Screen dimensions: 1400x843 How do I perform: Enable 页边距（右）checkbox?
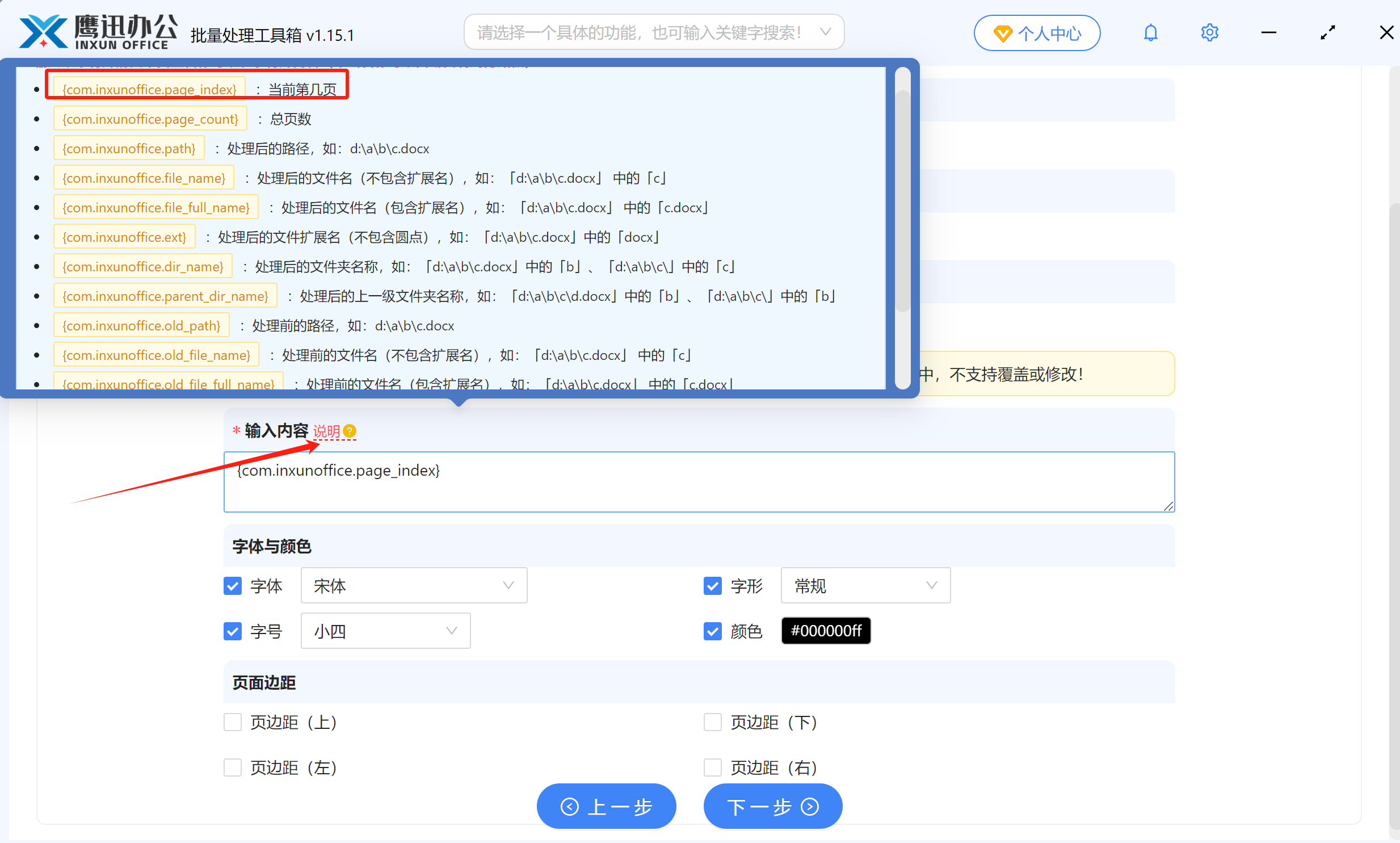tap(712, 767)
